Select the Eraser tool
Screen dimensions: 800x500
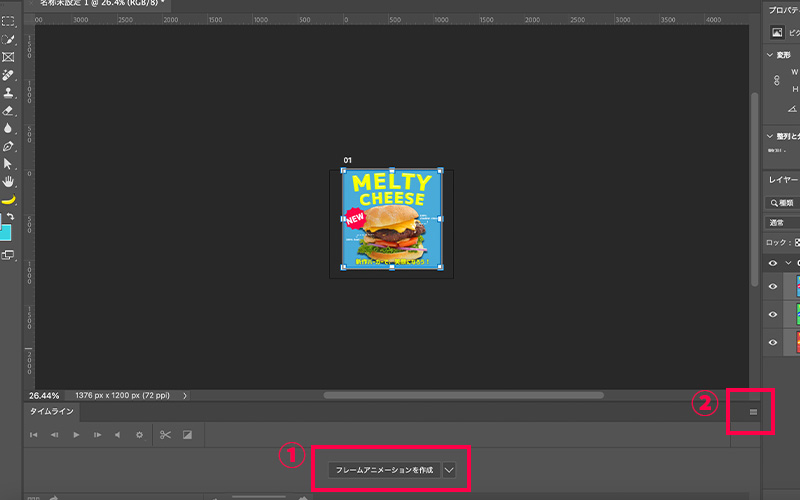coord(9,111)
